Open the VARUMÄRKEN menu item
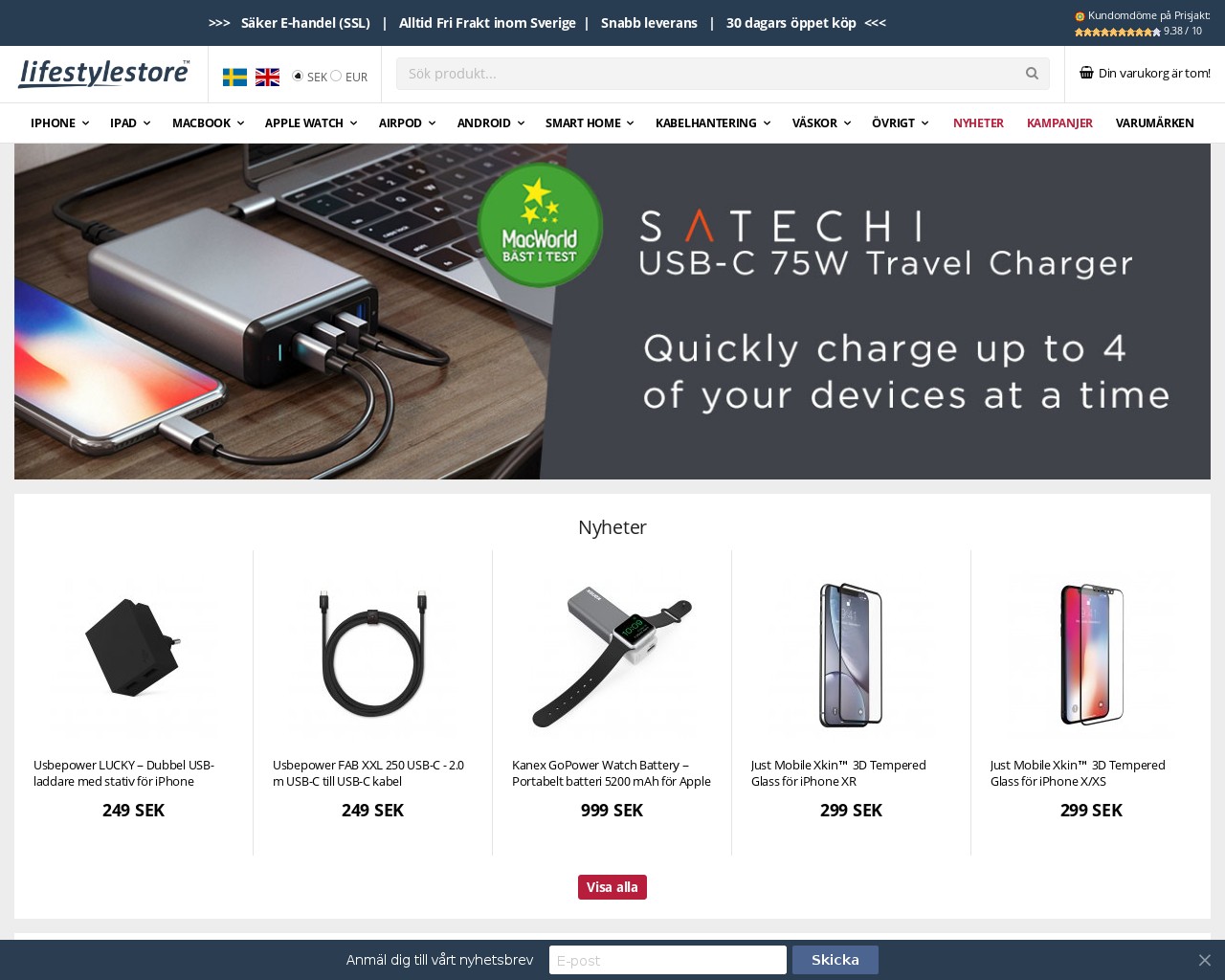Viewport: 1225px width, 980px height. (x=1154, y=122)
